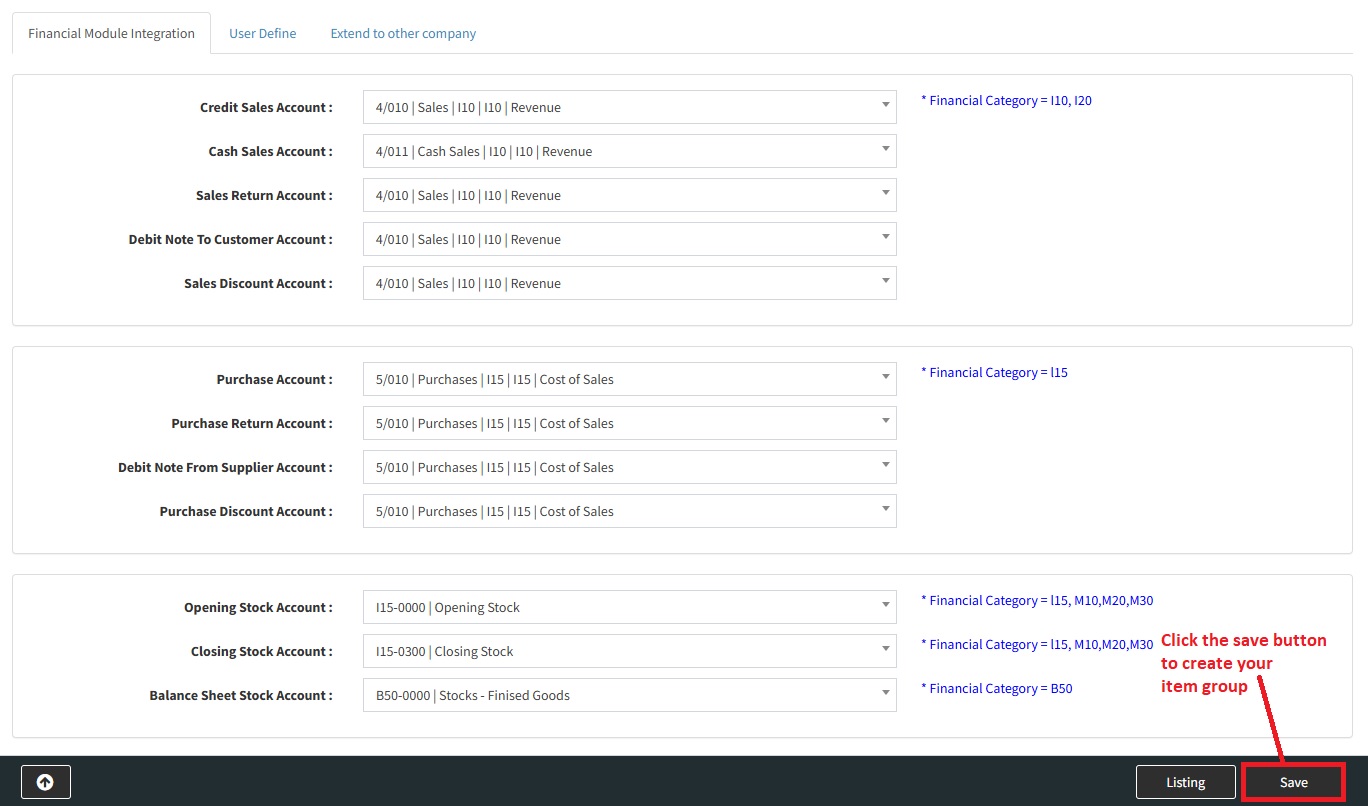Open the Sales Return Account dropdown
Image resolution: width=1368 pixels, height=806 pixels.
628,196
